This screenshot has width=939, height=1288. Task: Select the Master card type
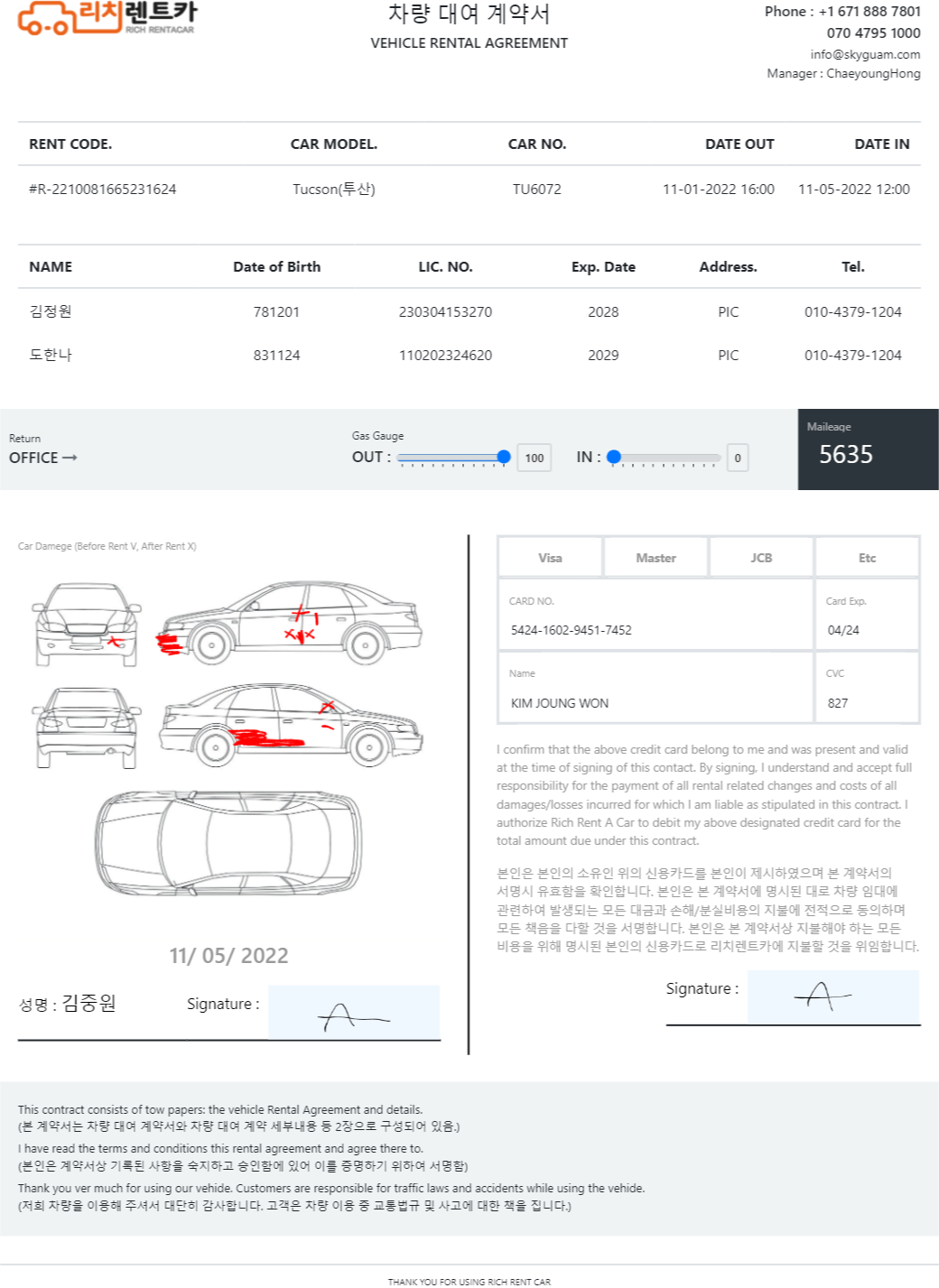(655, 558)
